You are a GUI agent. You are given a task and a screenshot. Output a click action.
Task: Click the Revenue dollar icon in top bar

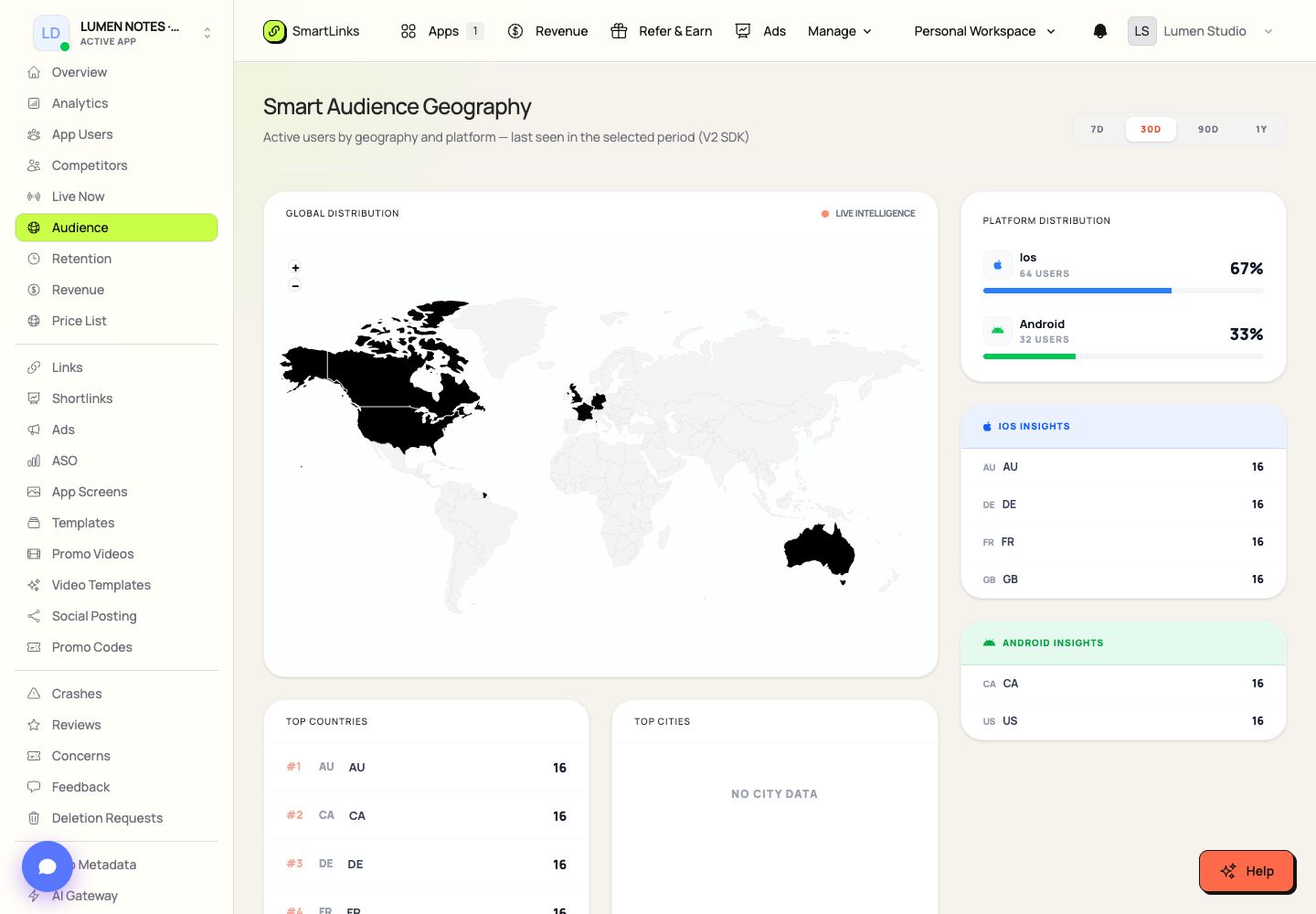515,31
